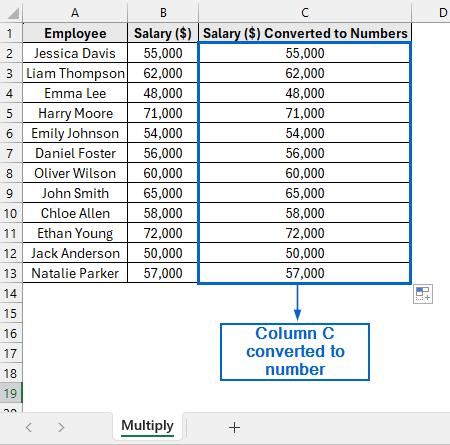Click the Select All corner triangle
The height and width of the screenshot is (445, 450).
click(13, 14)
